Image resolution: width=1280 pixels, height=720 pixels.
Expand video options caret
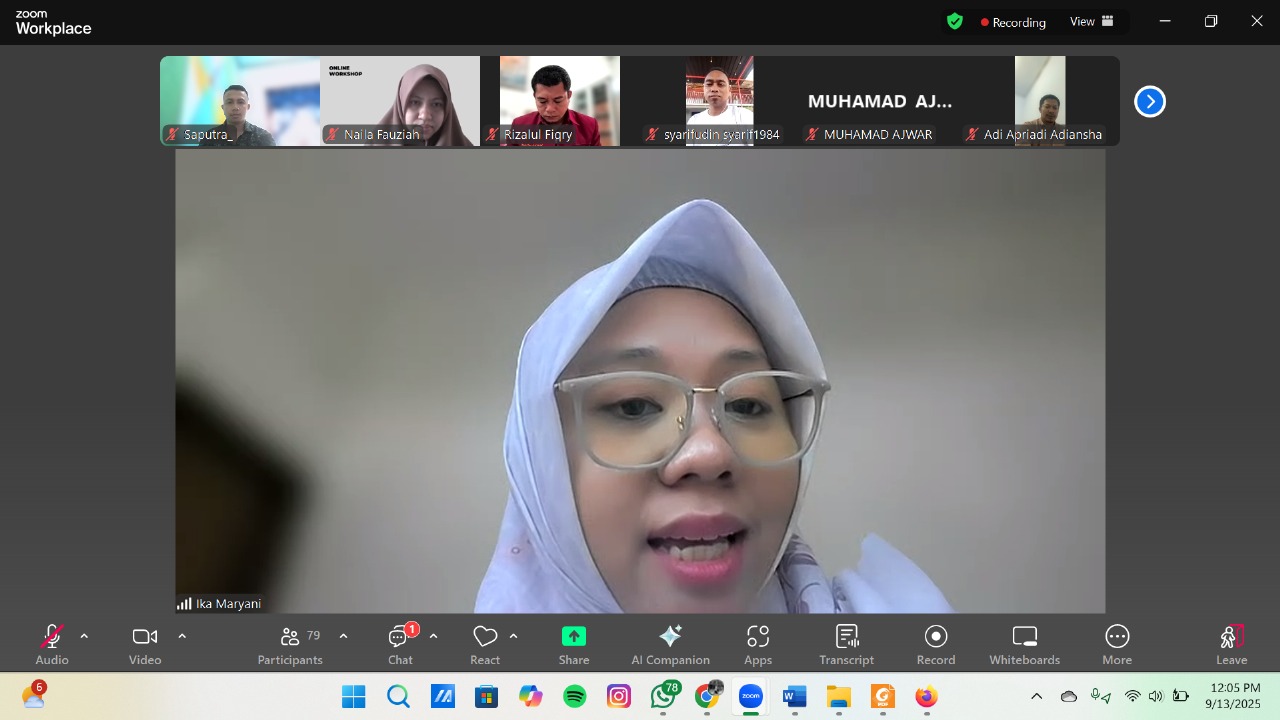click(x=182, y=636)
